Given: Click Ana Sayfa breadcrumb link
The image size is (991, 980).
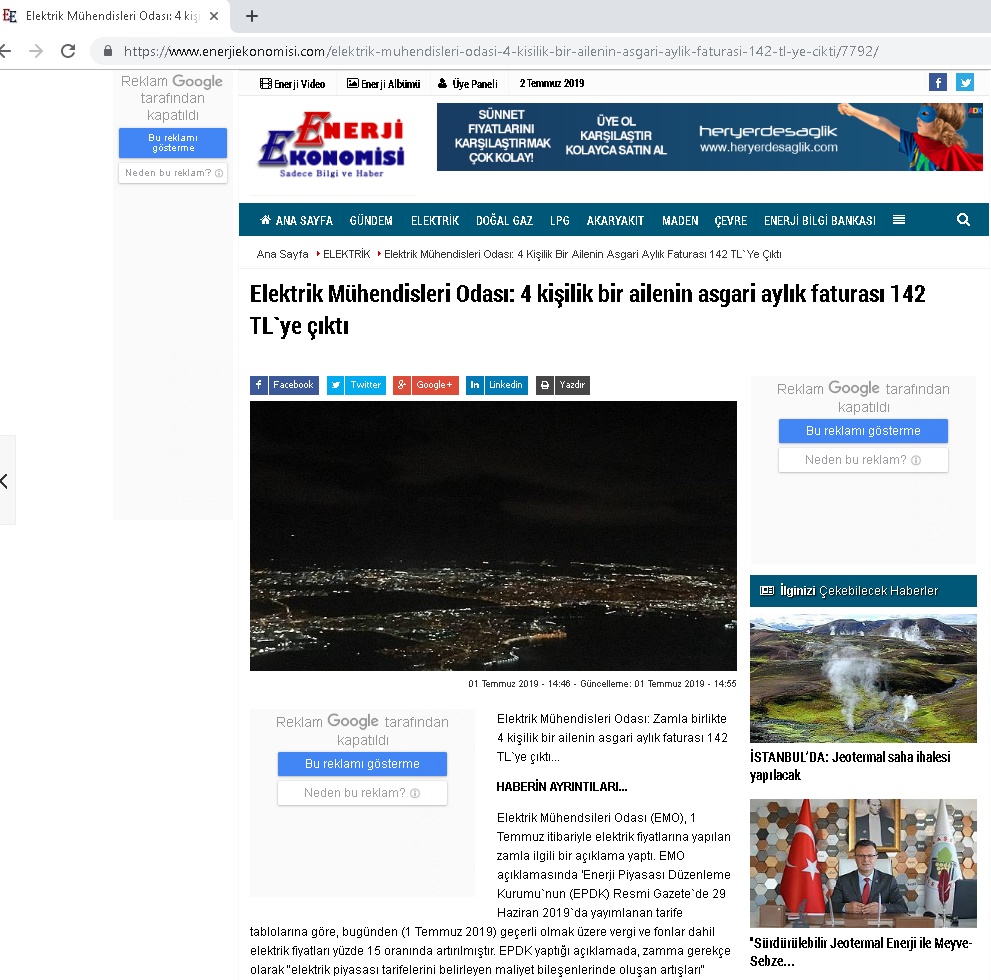Looking at the screenshot, I should [x=283, y=254].
